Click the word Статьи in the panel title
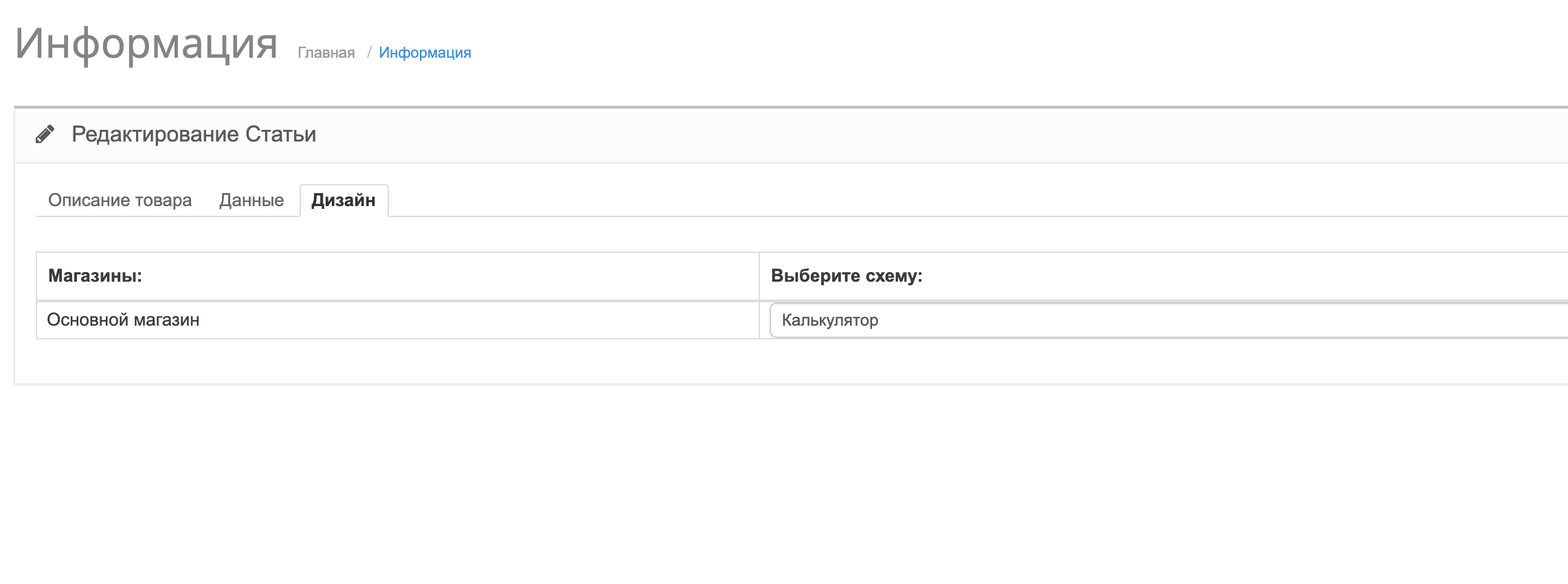 pos(281,134)
